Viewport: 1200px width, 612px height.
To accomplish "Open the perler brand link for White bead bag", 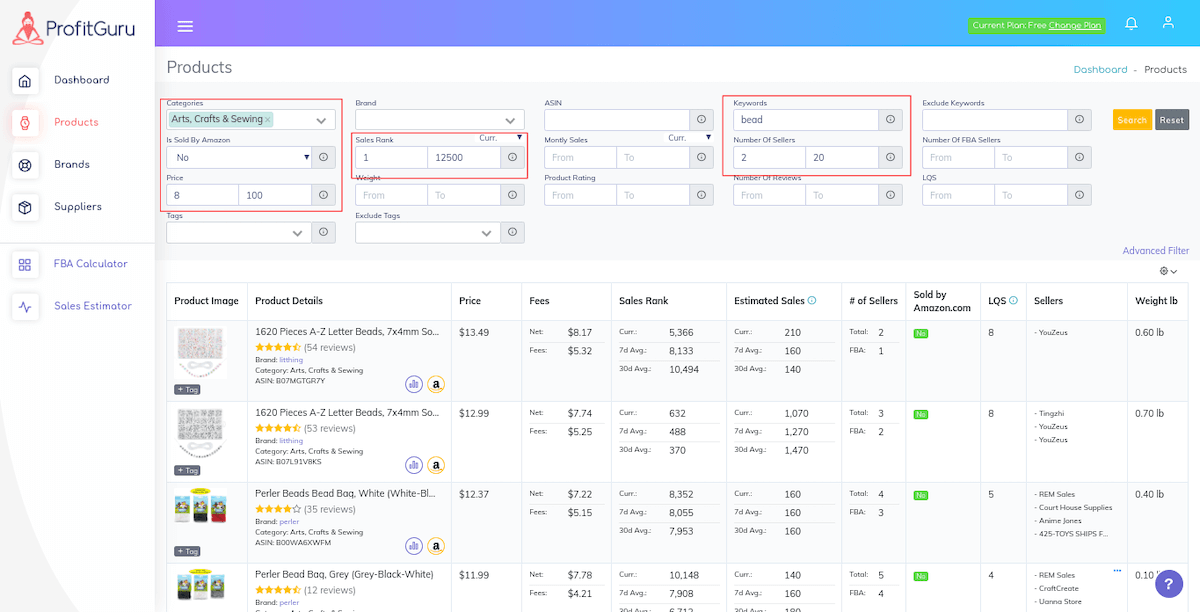I will pyautogui.click(x=289, y=521).
